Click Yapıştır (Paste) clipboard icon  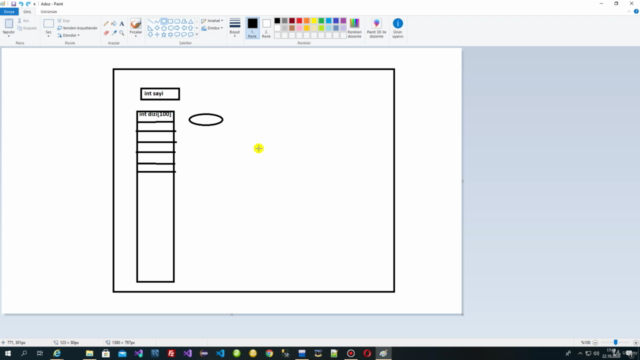click(9, 24)
